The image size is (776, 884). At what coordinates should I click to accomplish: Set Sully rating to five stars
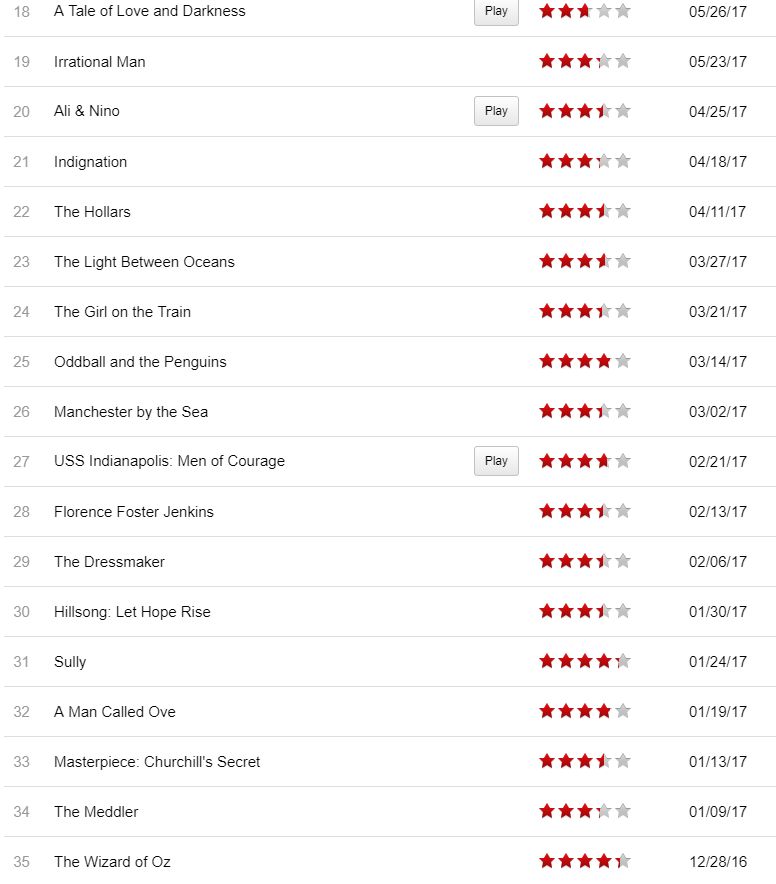[x=623, y=661]
